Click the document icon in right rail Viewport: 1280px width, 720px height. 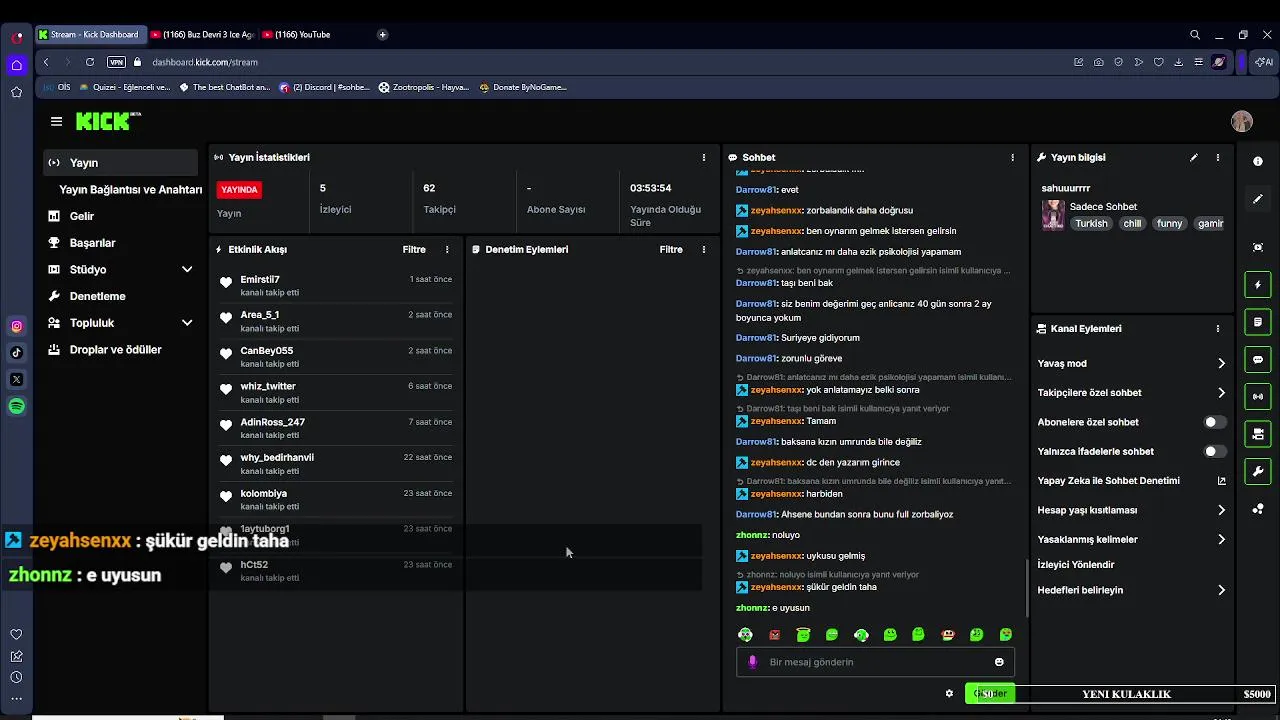click(x=1258, y=322)
